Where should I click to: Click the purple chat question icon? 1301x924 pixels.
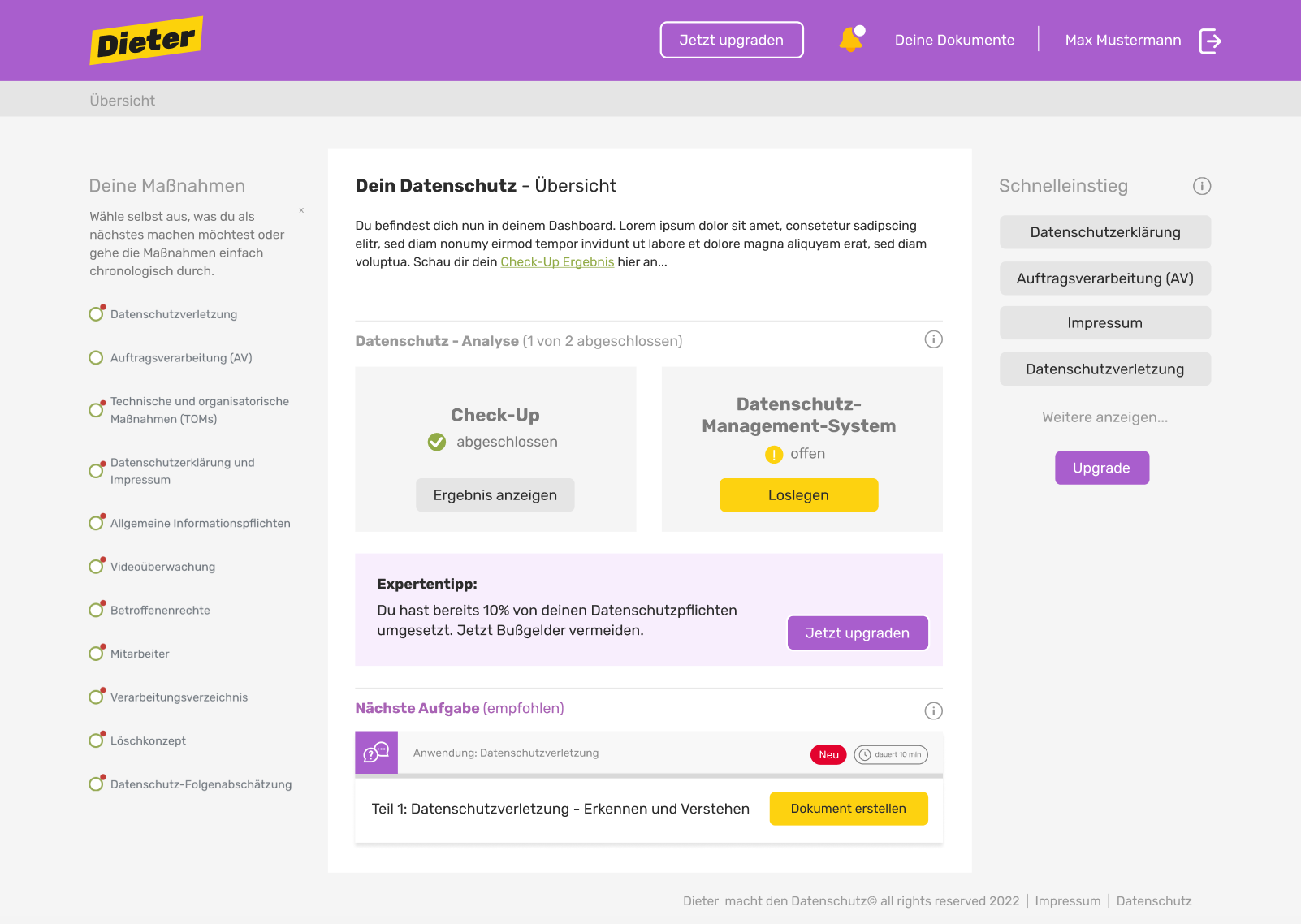[x=376, y=753]
